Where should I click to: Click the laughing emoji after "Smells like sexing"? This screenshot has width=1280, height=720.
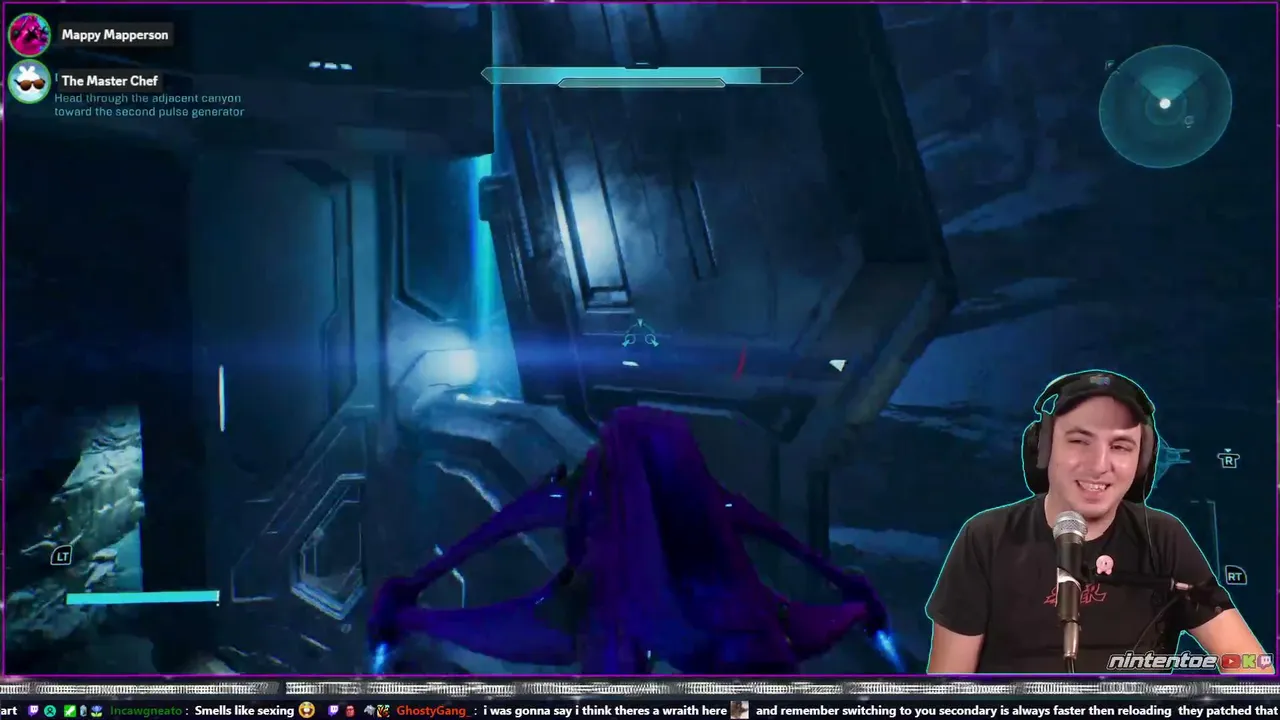click(x=306, y=711)
